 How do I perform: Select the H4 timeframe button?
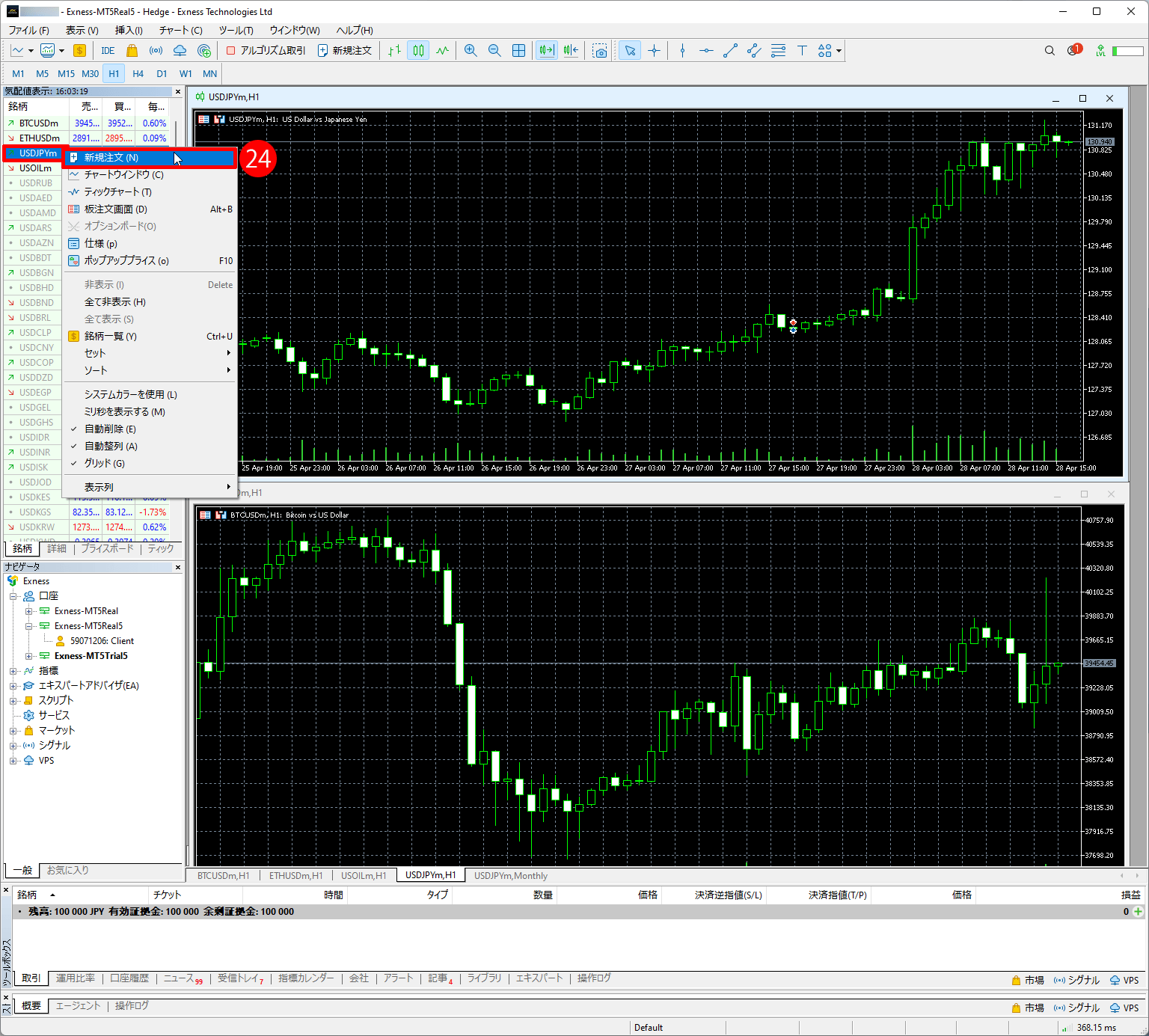(138, 74)
